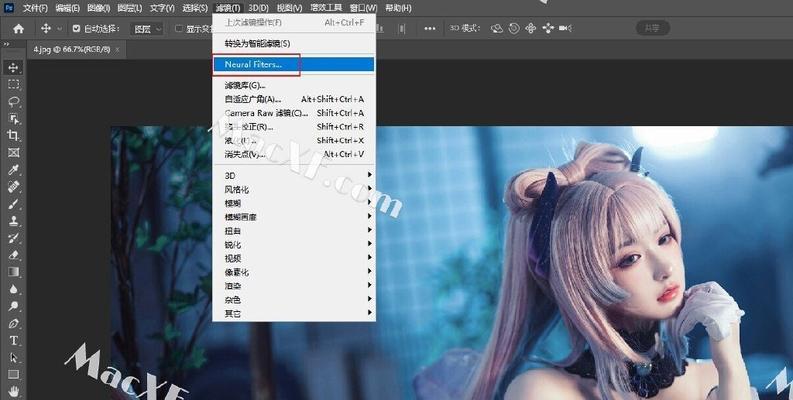Viewport: 793px width, 400px height.
Task: Toggle the 自动选择 checkbox
Action: click(x=76, y=29)
